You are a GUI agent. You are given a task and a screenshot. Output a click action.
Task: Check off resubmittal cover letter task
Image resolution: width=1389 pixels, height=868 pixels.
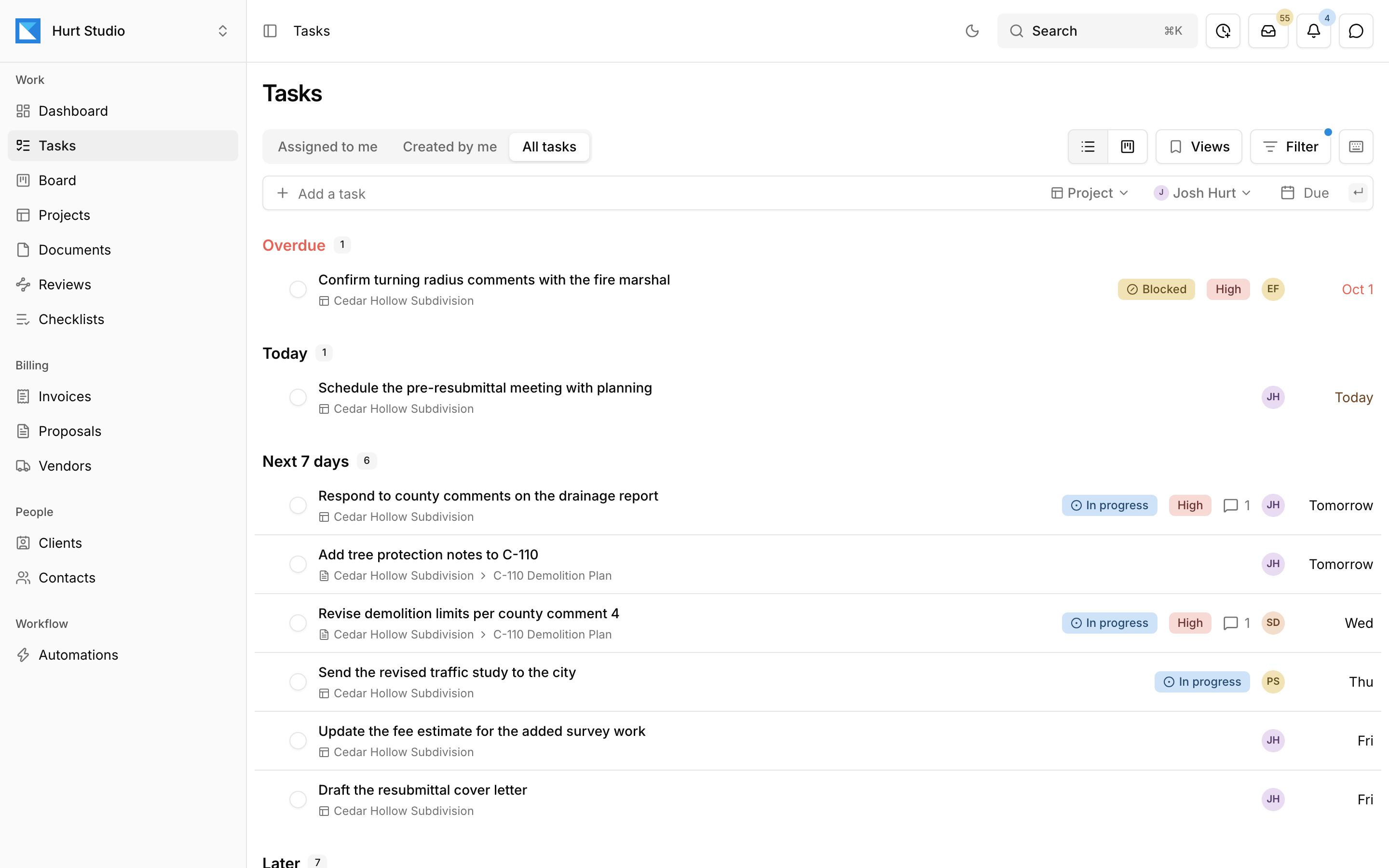click(x=298, y=800)
